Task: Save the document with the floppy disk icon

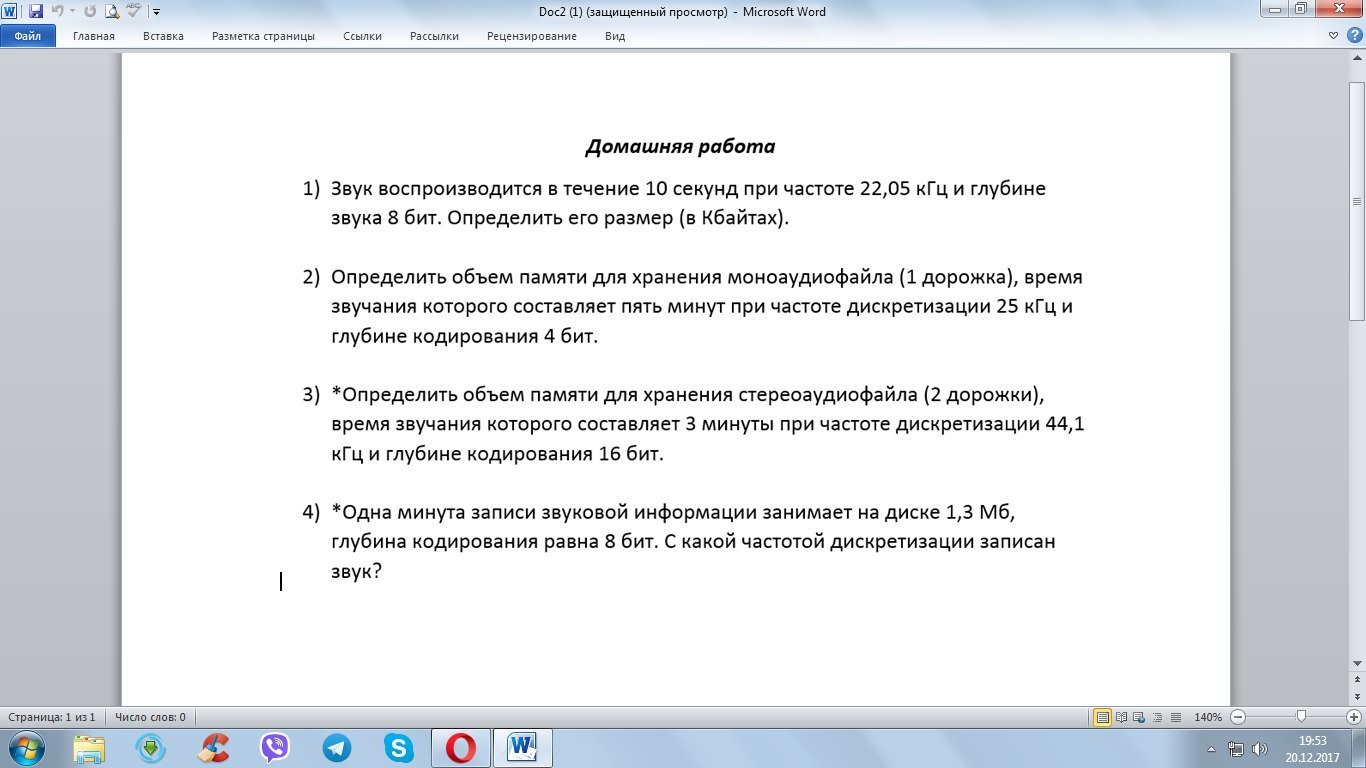Action: (x=36, y=12)
